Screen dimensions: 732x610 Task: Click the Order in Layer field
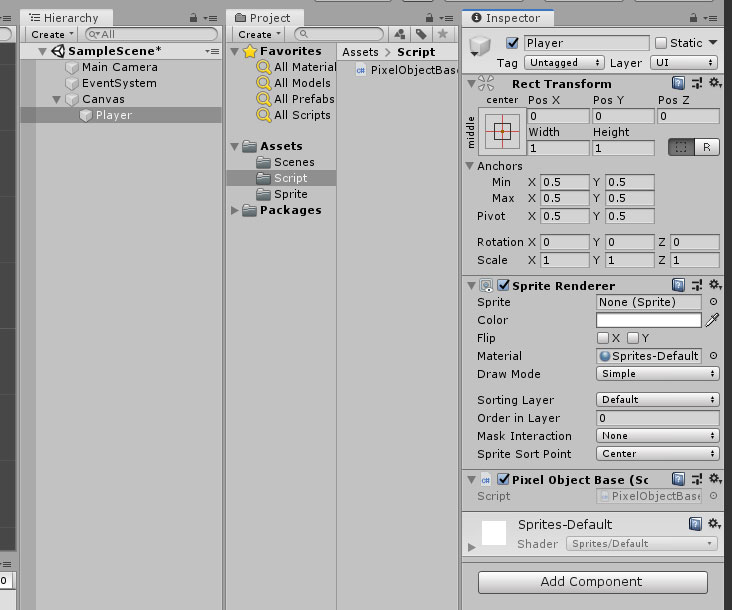[x=657, y=418]
